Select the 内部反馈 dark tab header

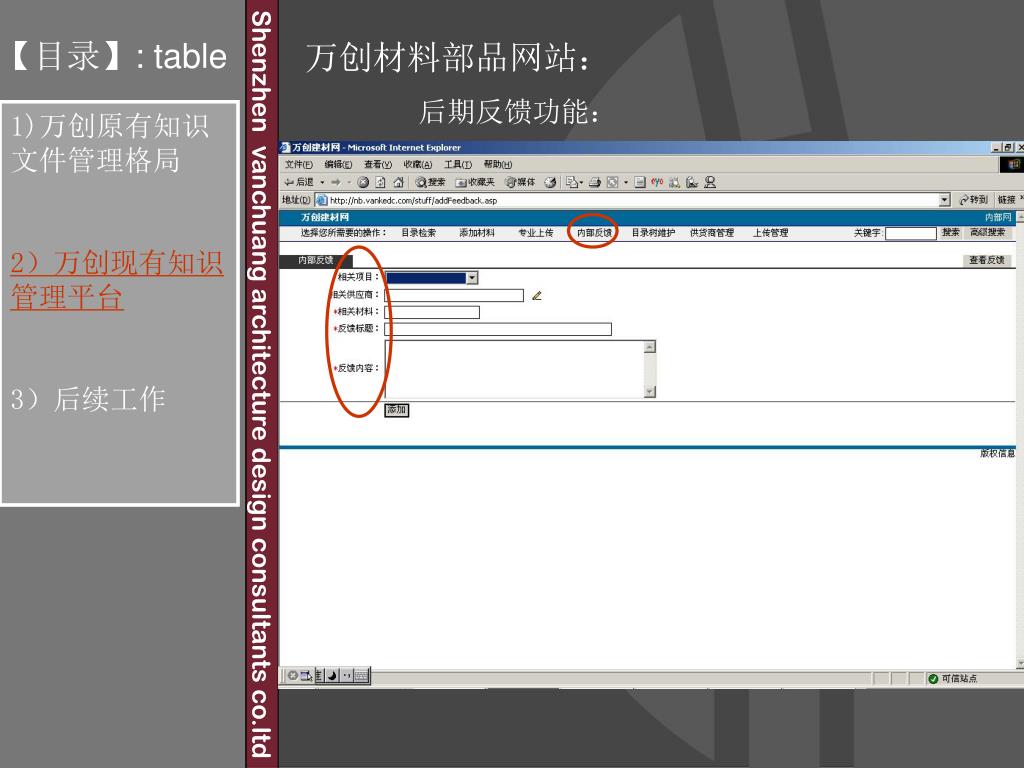316,261
